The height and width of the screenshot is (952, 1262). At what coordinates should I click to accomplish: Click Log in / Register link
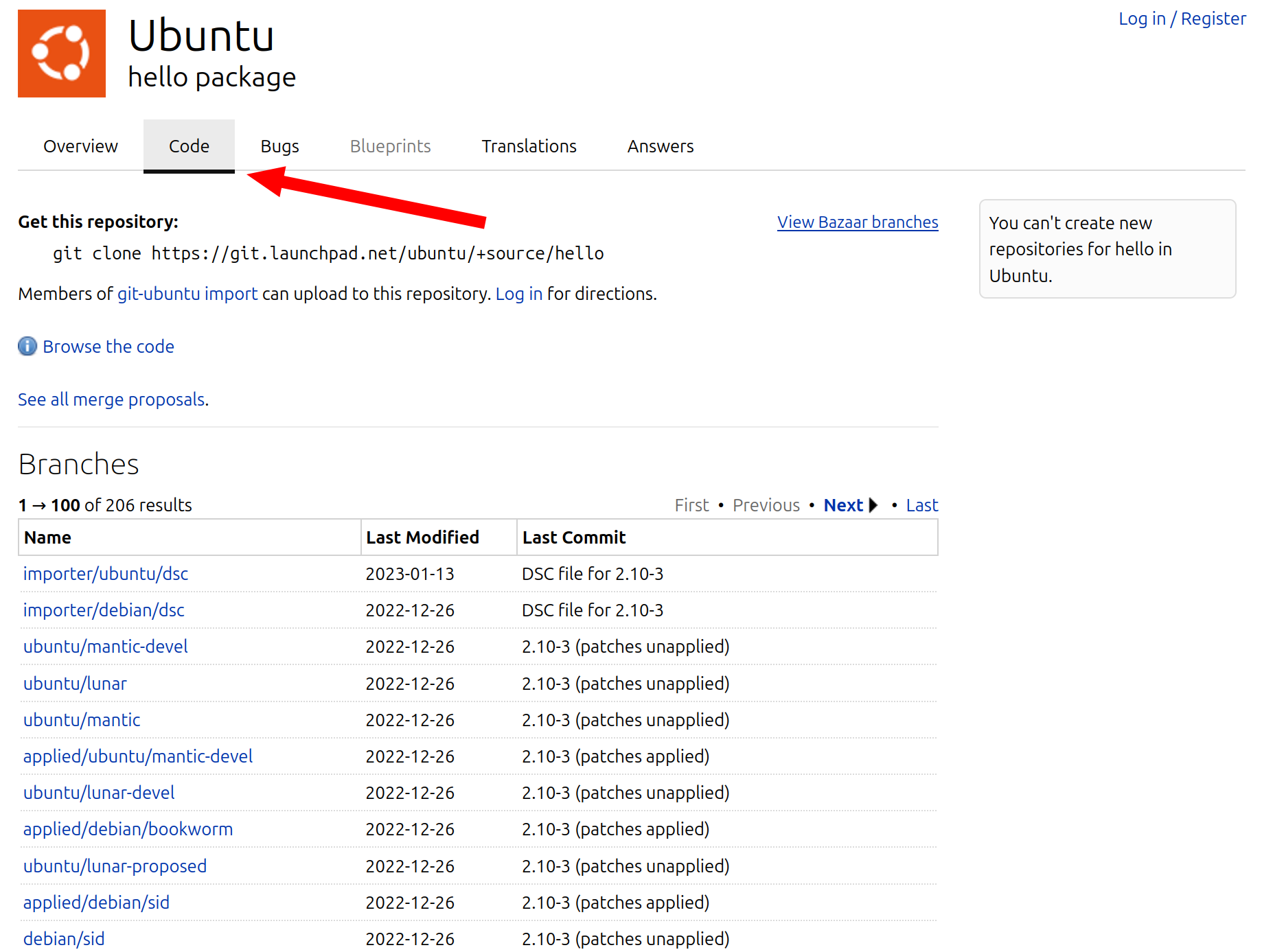tap(1182, 19)
